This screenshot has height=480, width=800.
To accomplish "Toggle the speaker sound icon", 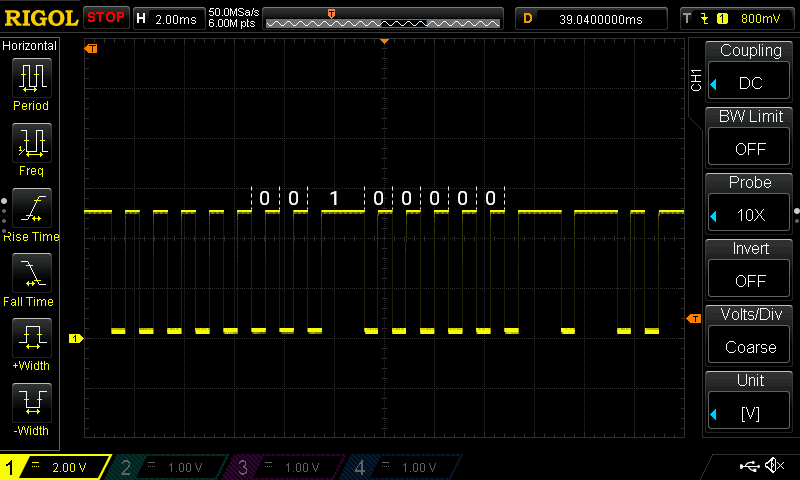I will point(774,466).
